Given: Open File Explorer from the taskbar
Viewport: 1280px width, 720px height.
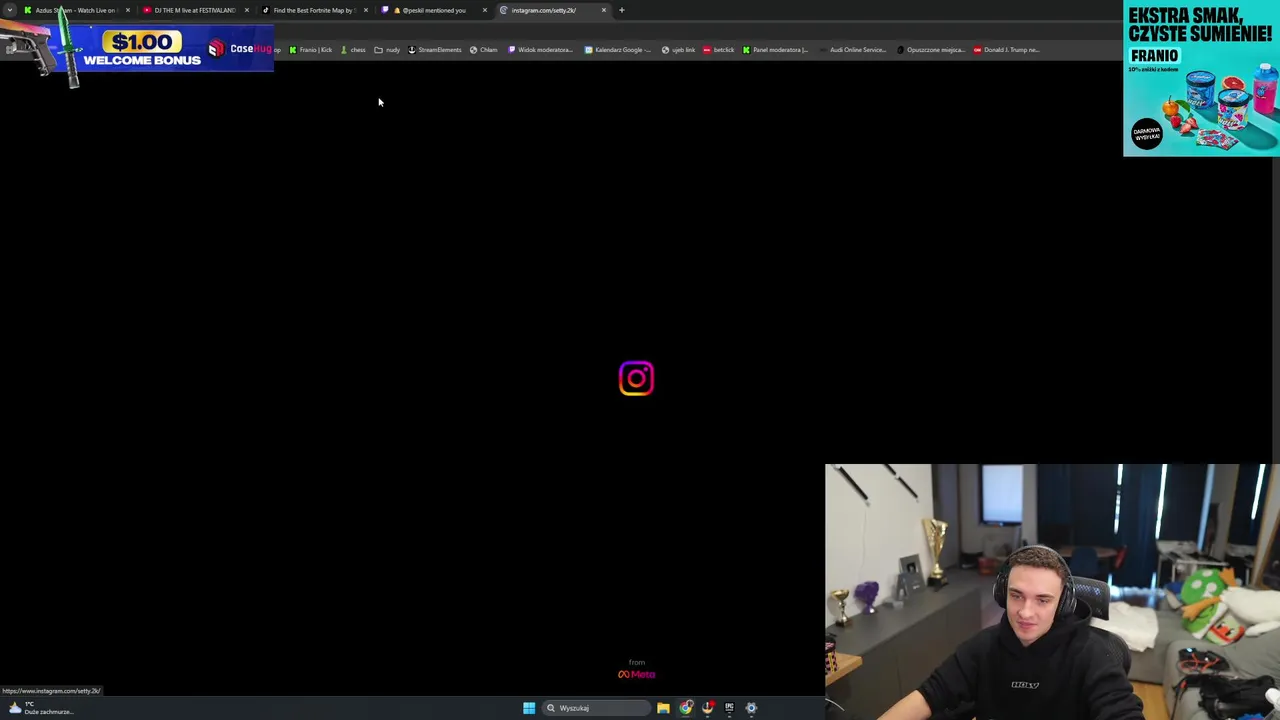Looking at the screenshot, I should coord(663,708).
